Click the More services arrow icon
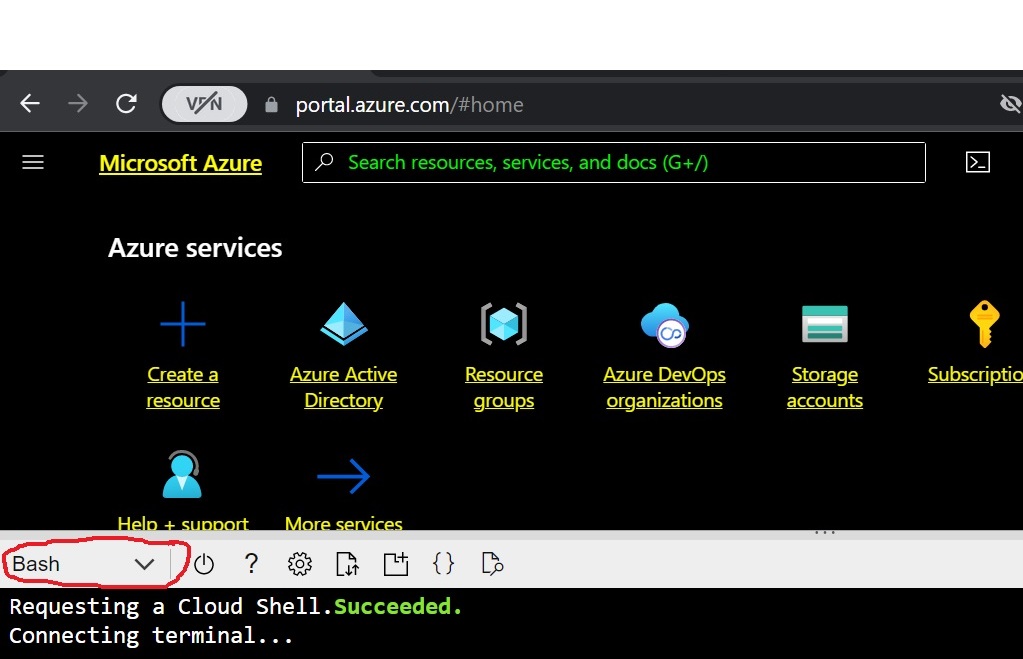This screenshot has width=1023, height=659. click(x=344, y=476)
